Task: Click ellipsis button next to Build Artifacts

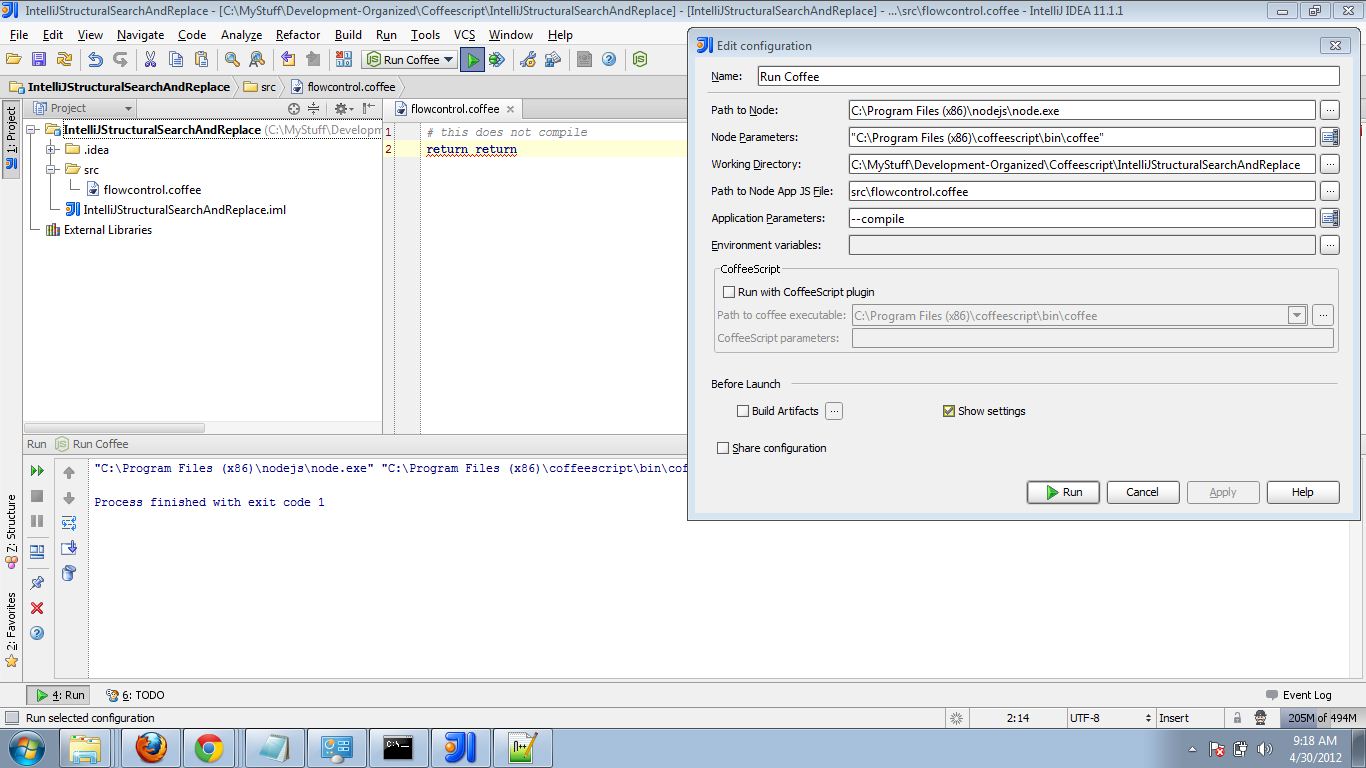Action: 834,411
